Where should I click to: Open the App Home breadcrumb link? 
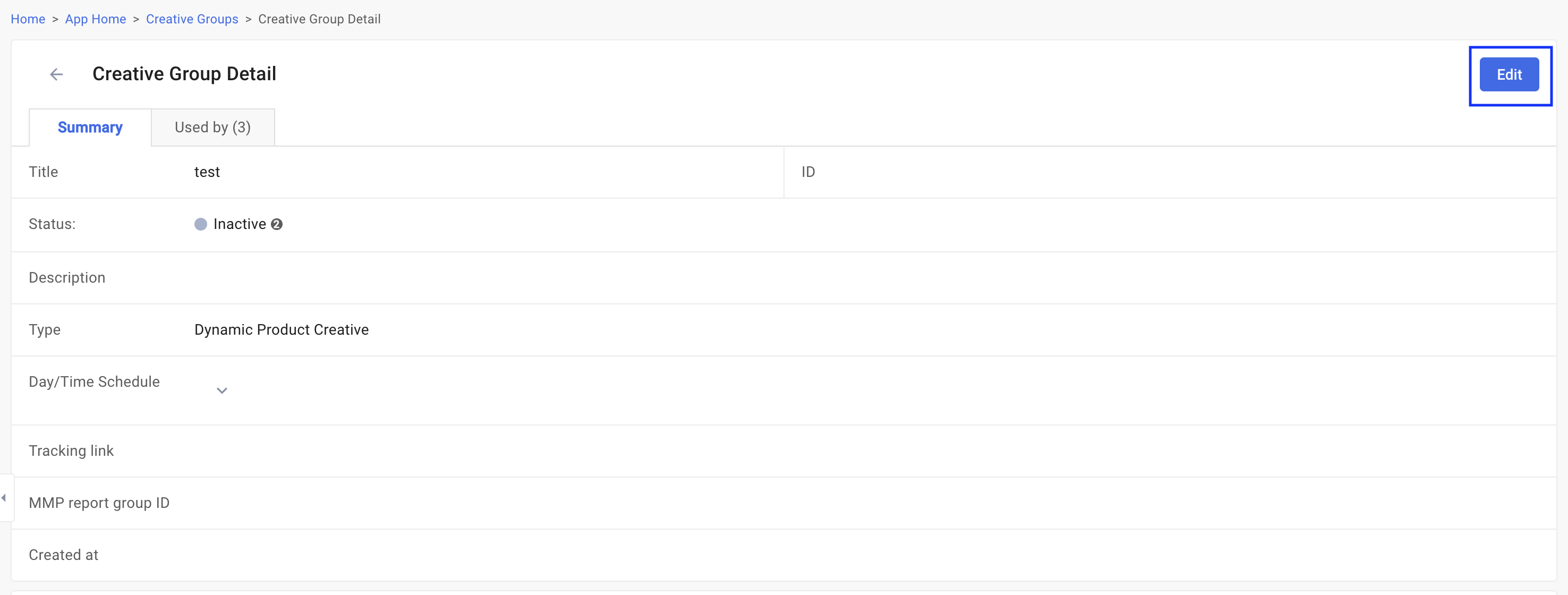point(96,19)
